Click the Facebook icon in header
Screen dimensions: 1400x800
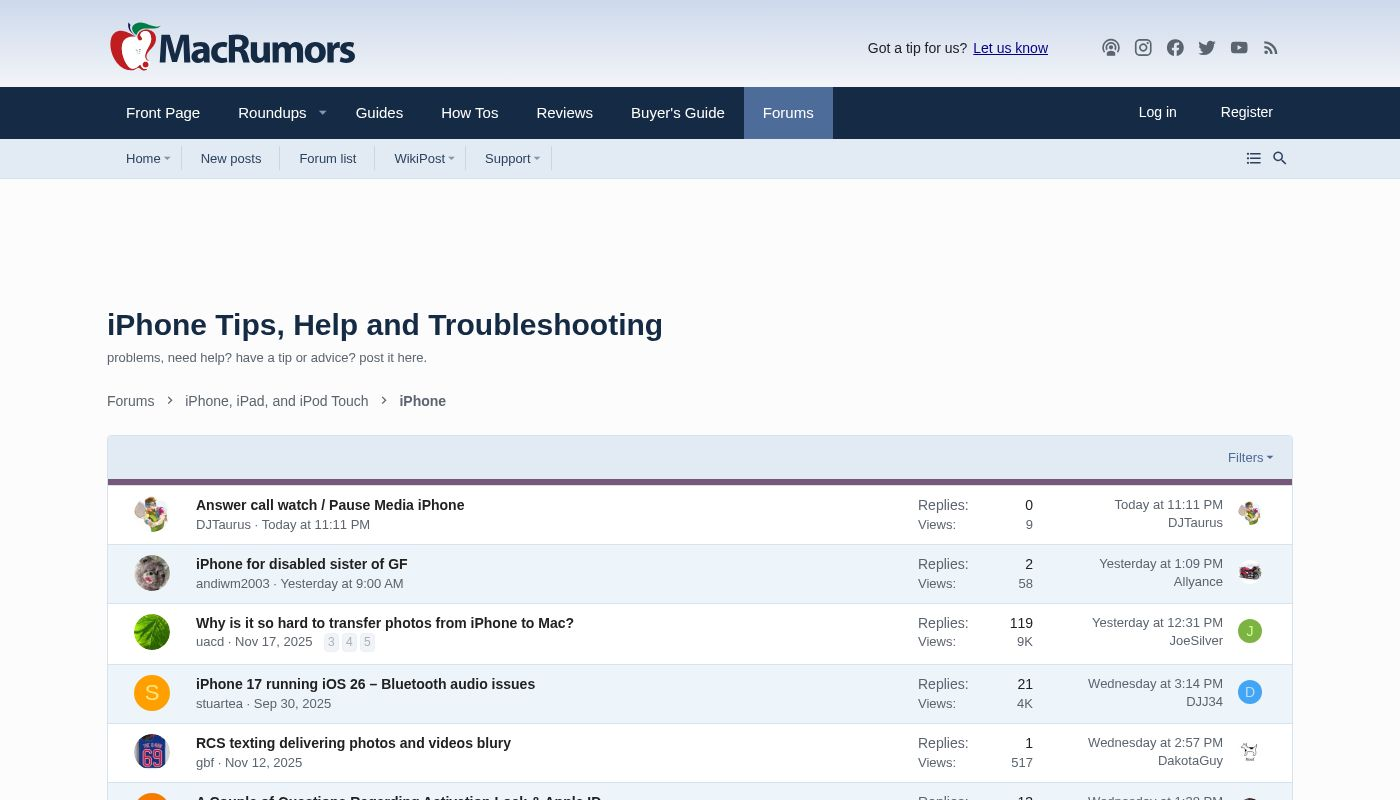coord(1175,48)
